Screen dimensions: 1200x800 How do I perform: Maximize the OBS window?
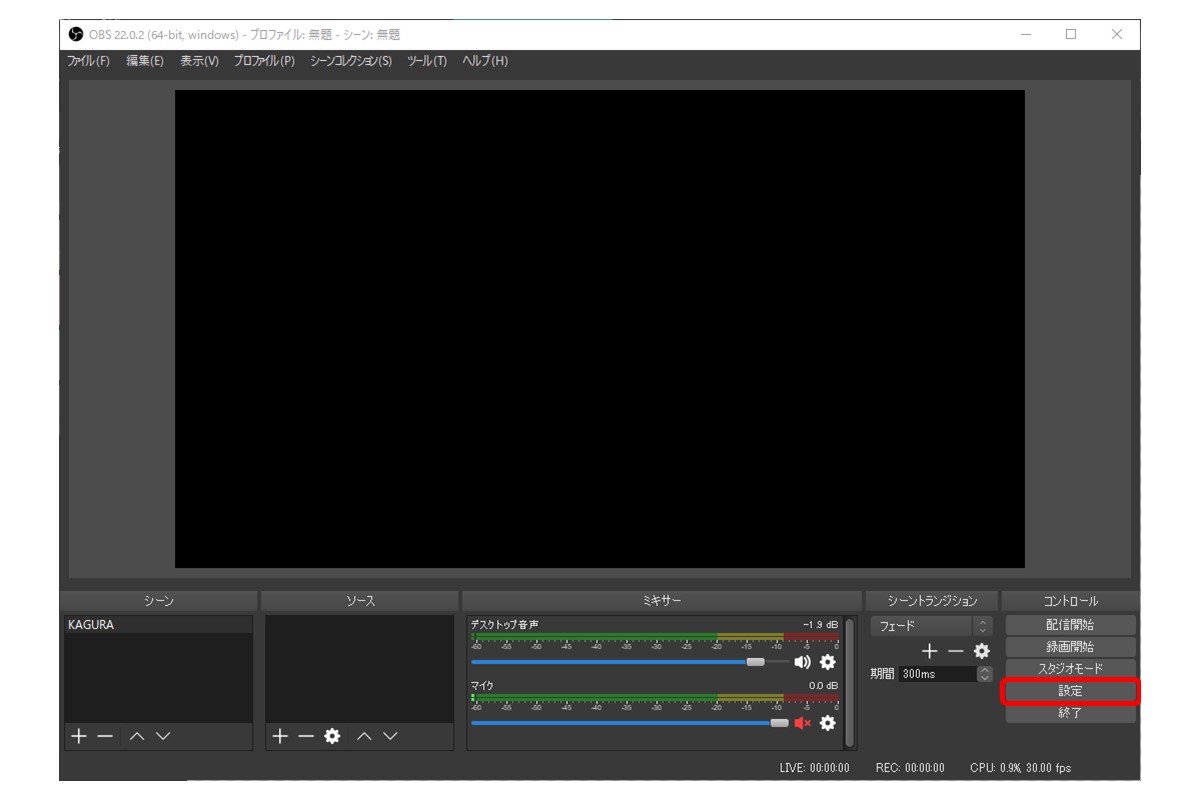(1071, 34)
